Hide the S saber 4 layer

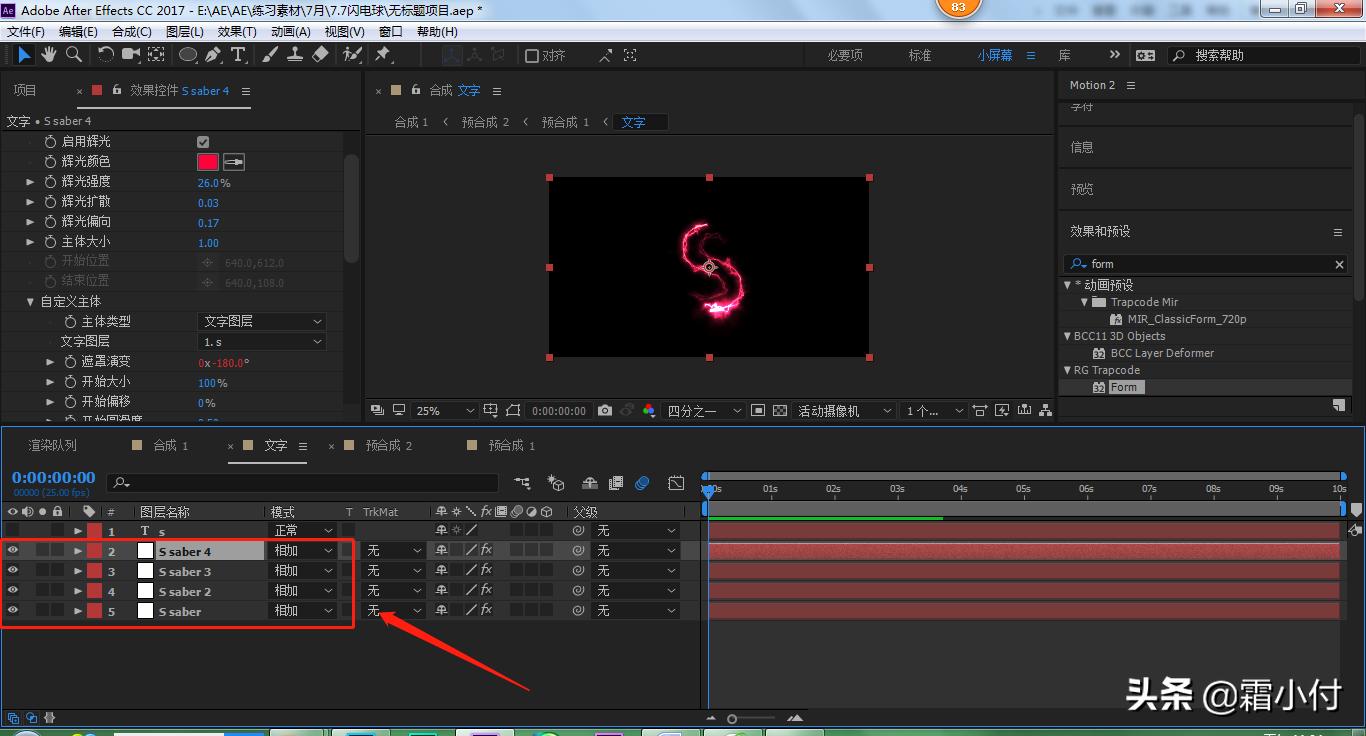(x=13, y=550)
